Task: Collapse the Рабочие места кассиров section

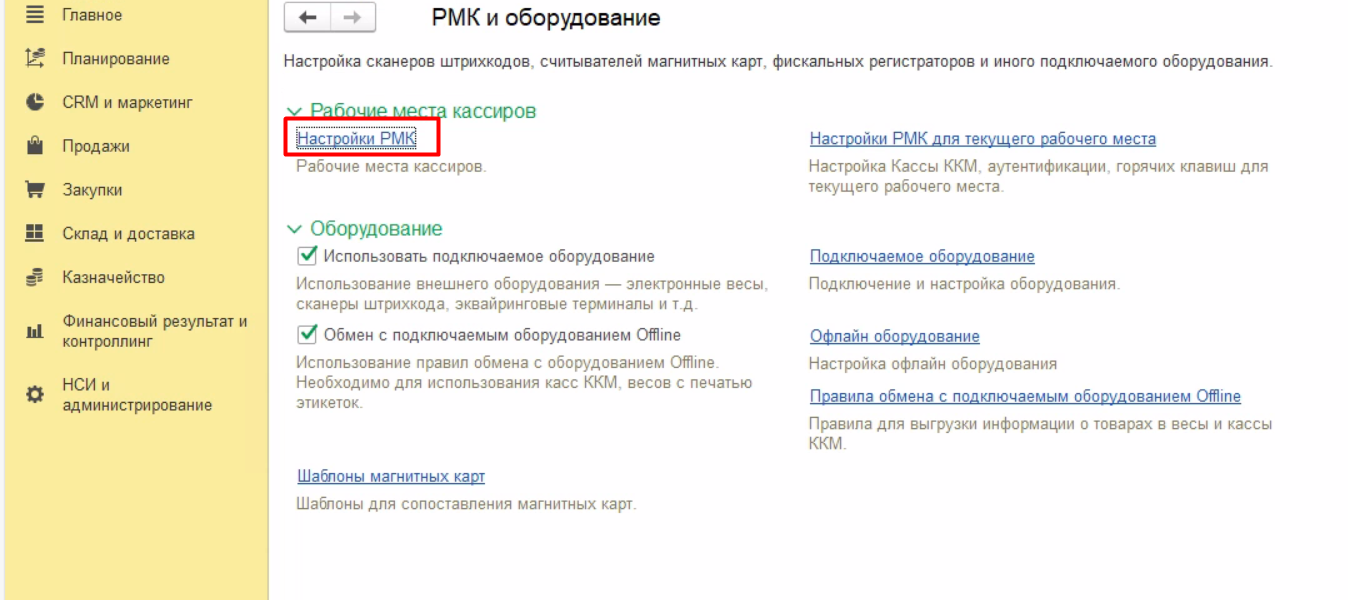Action: 294,112
